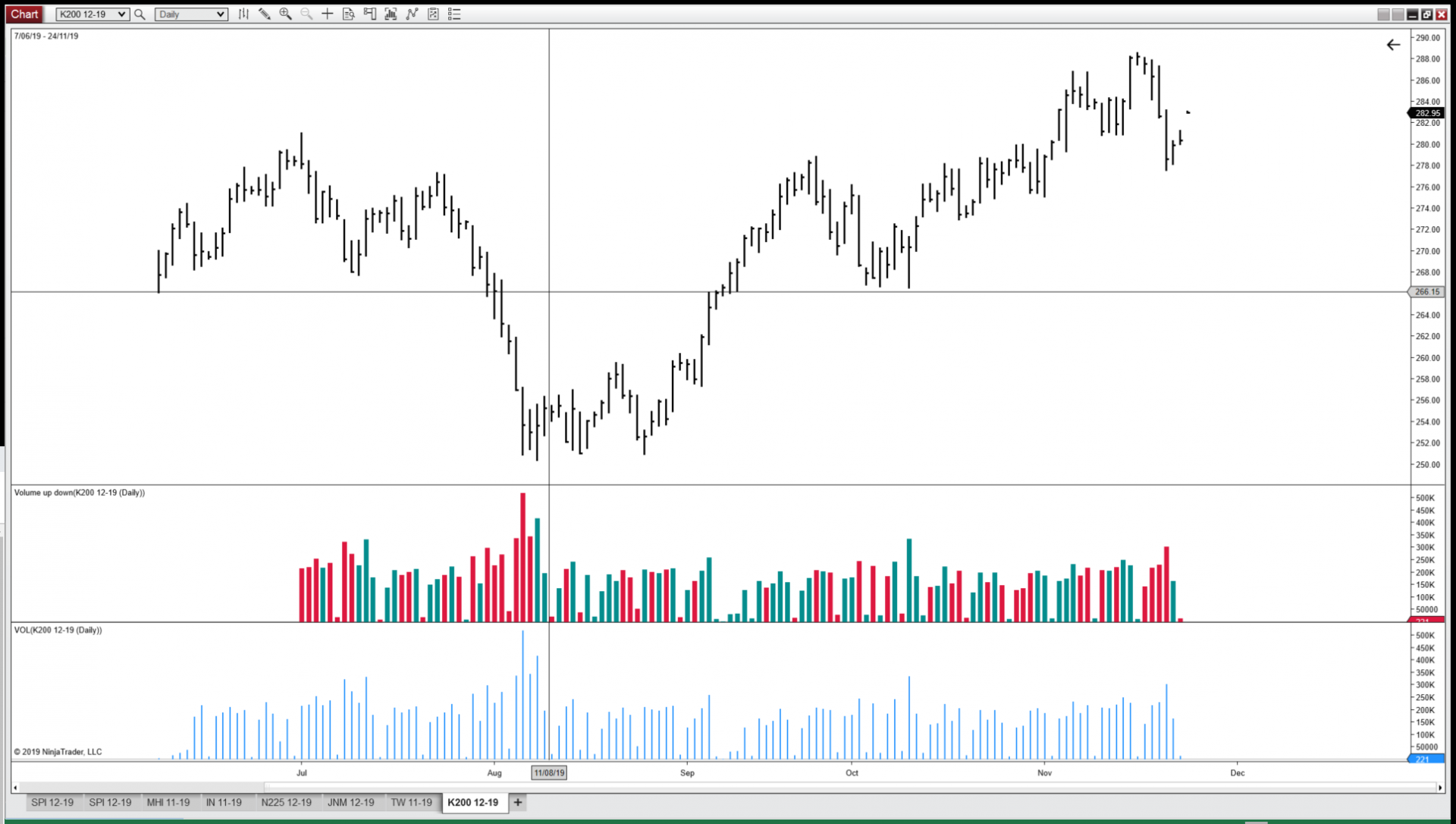
Task: Add a new tab with plus button
Action: [518, 802]
